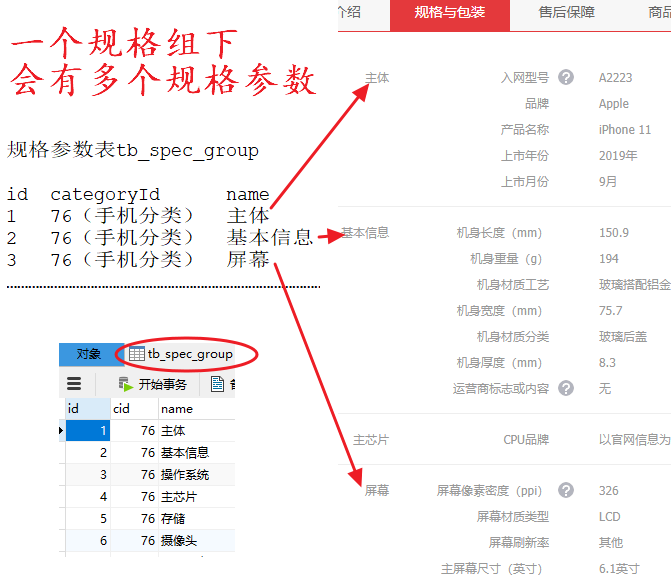Click the help icon beside 入网型号
Screen dimensions: 671x580
(x=566, y=77)
